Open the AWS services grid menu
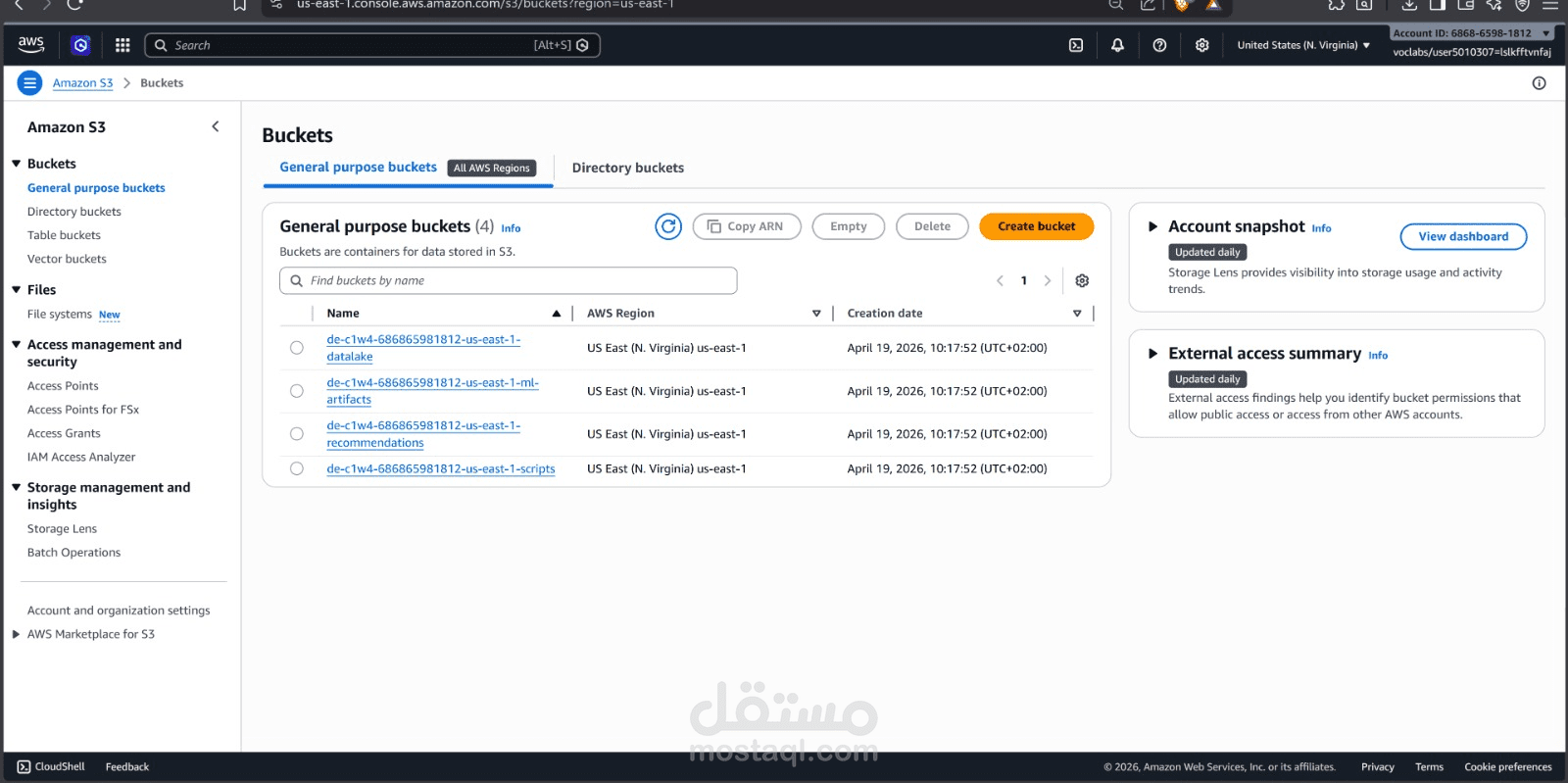The height and width of the screenshot is (783, 1568). click(x=122, y=45)
